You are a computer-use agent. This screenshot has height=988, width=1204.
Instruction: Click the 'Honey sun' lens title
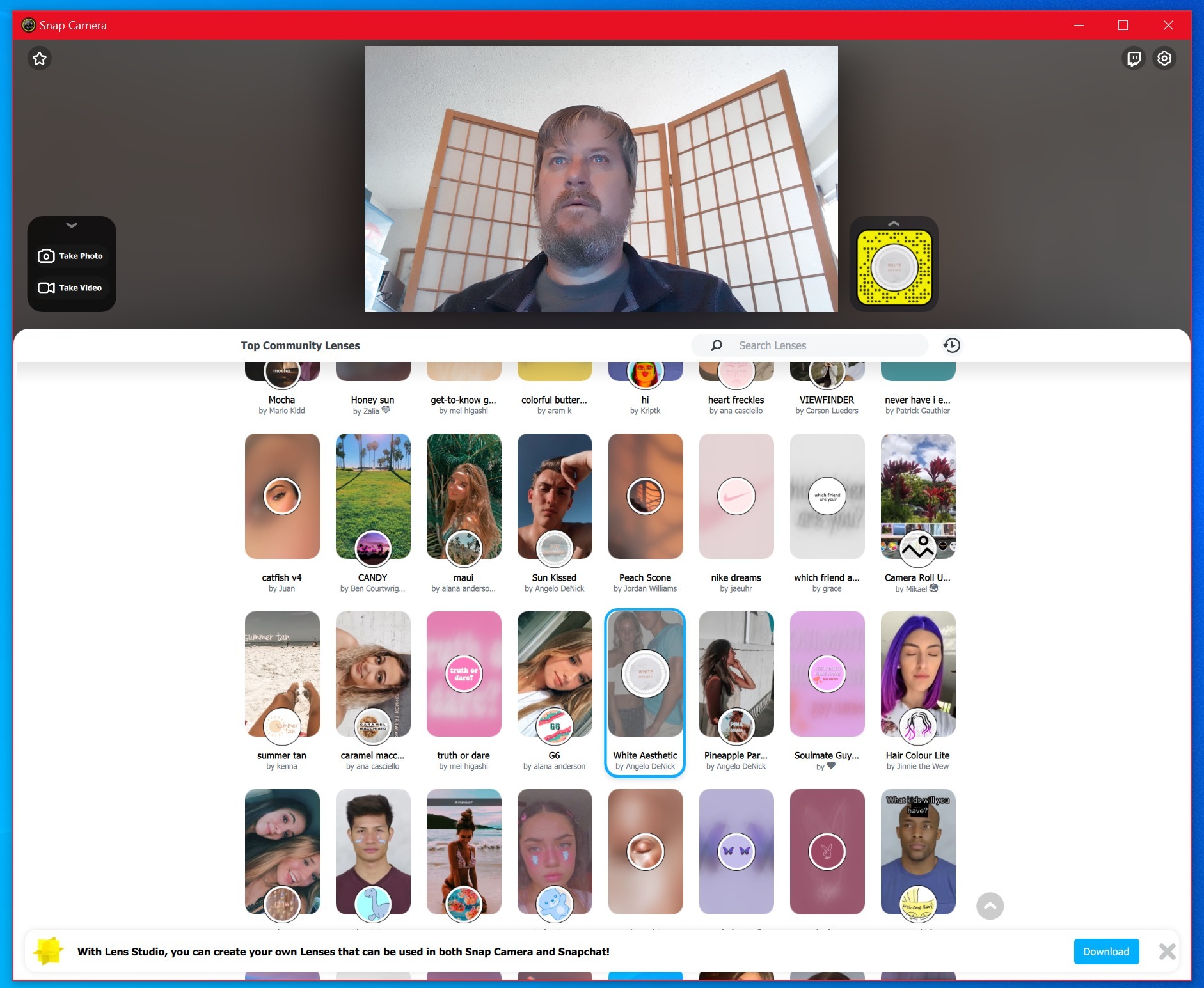pos(373,400)
